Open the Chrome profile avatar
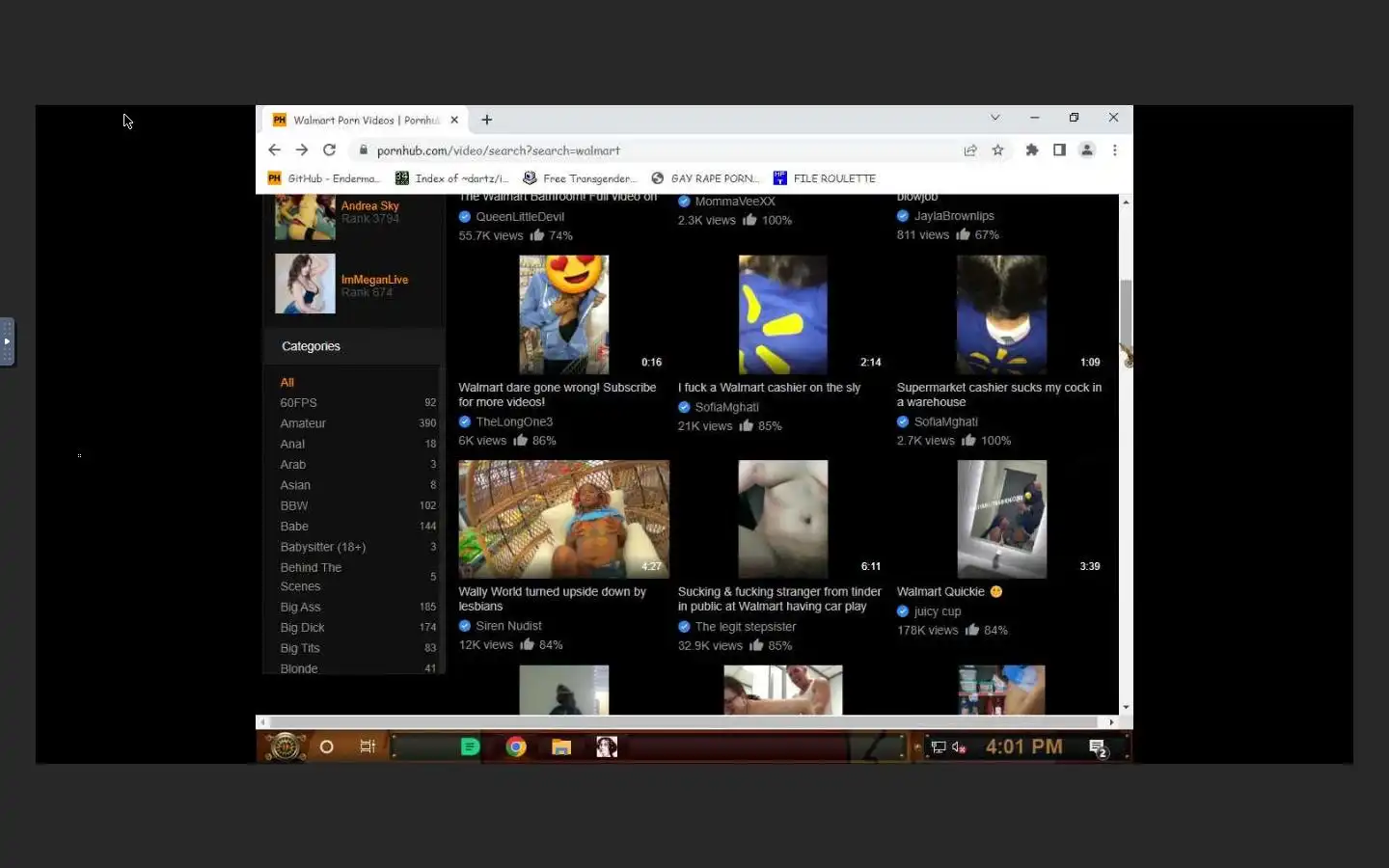1389x868 pixels. (1087, 150)
